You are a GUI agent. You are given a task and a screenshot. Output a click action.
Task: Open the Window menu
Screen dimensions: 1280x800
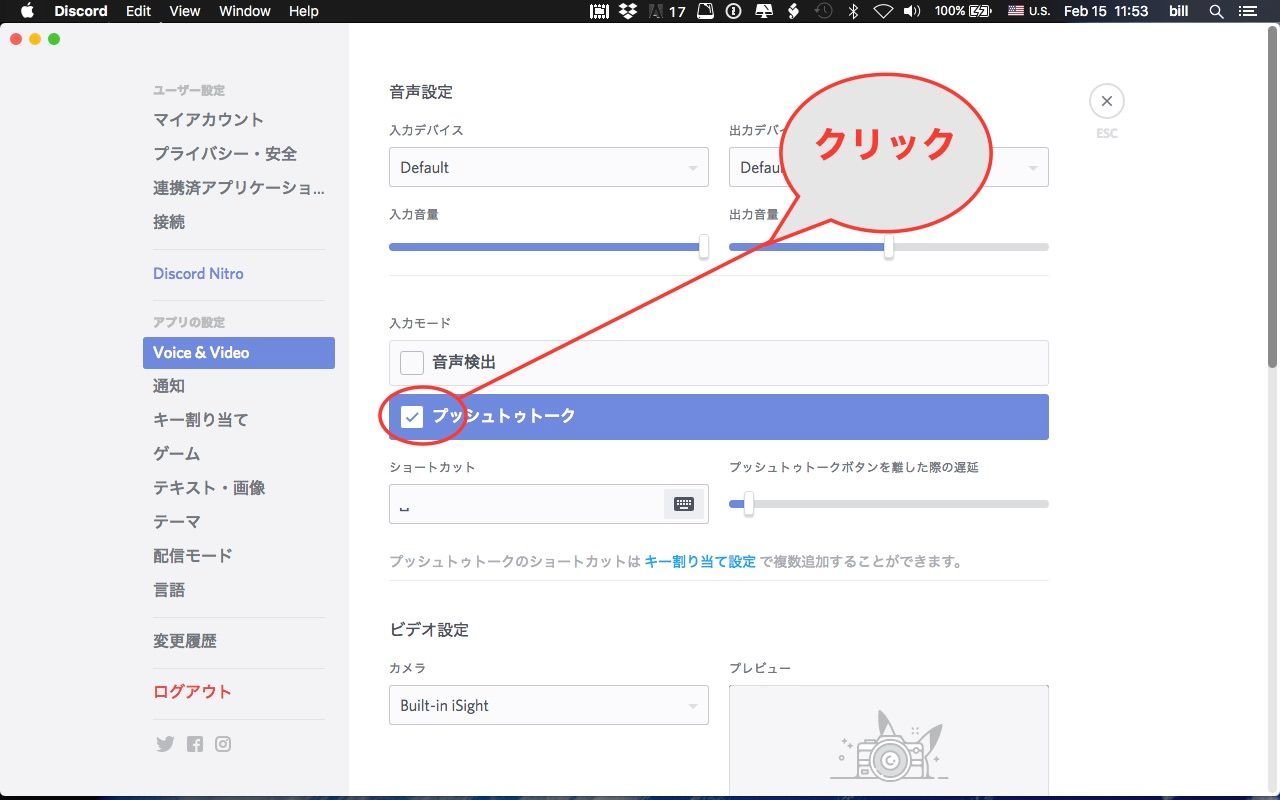(x=244, y=11)
